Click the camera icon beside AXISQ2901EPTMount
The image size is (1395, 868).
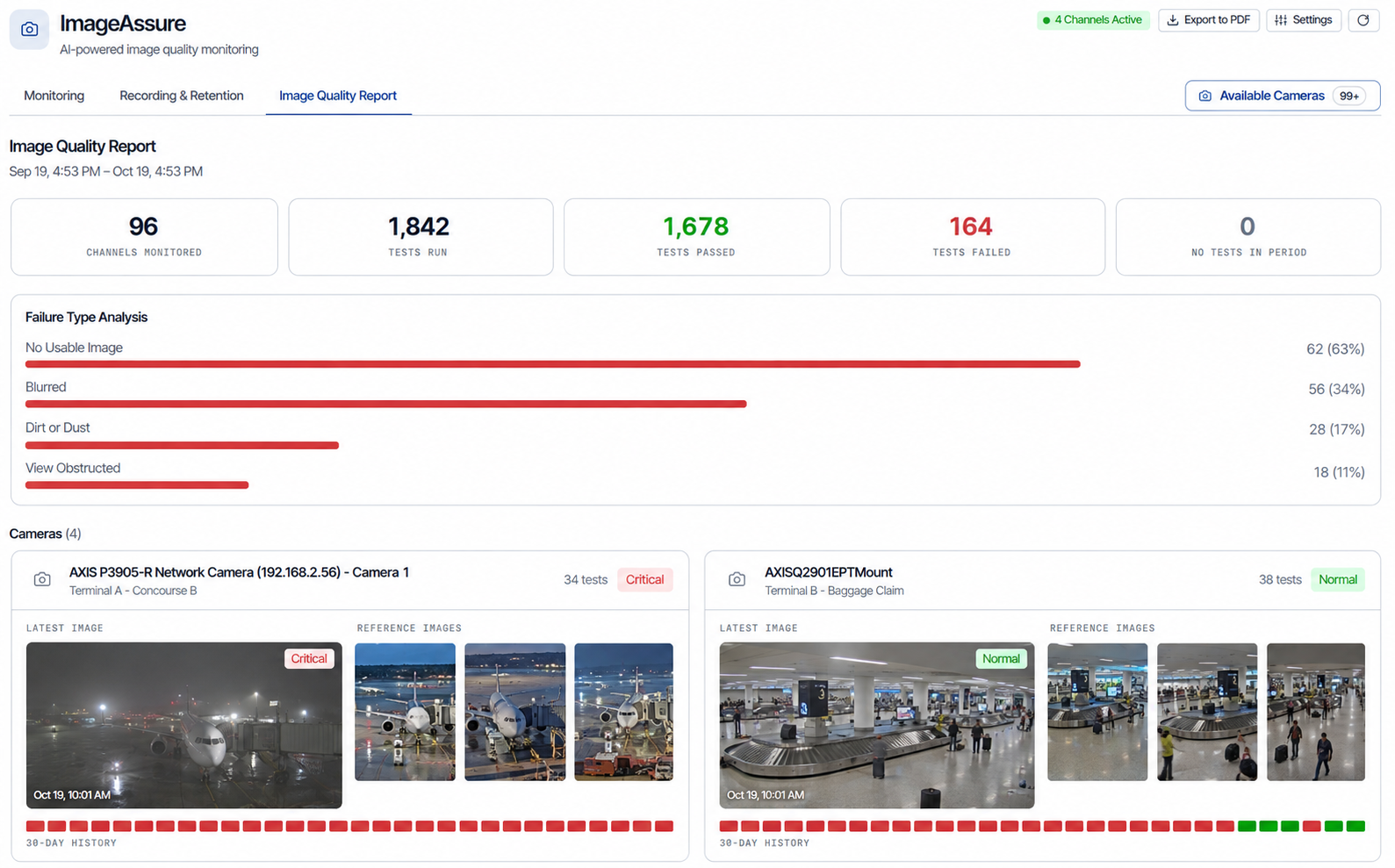tap(737, 579)
